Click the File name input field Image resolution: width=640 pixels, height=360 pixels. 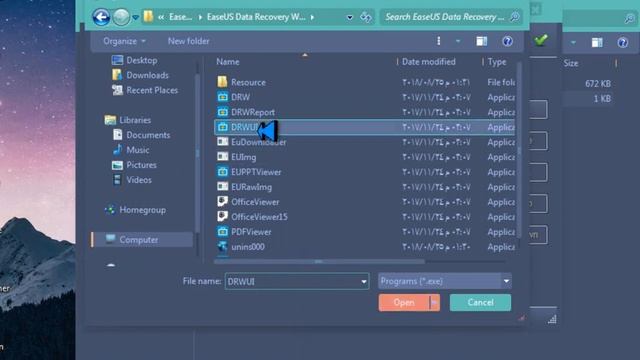tap(297, 282)
